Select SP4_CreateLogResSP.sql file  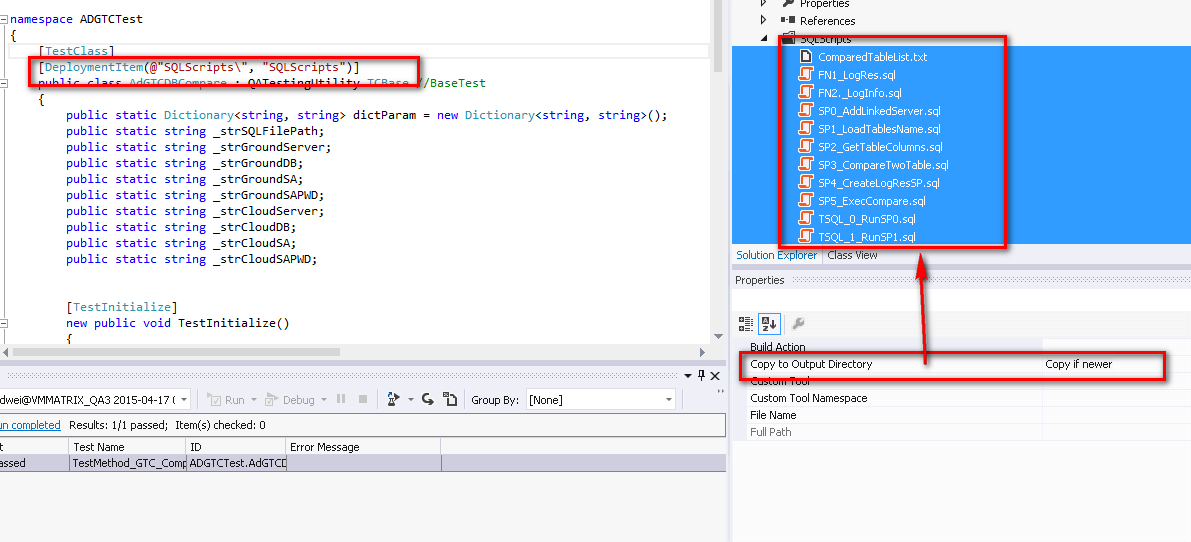(x=879, y=183)
